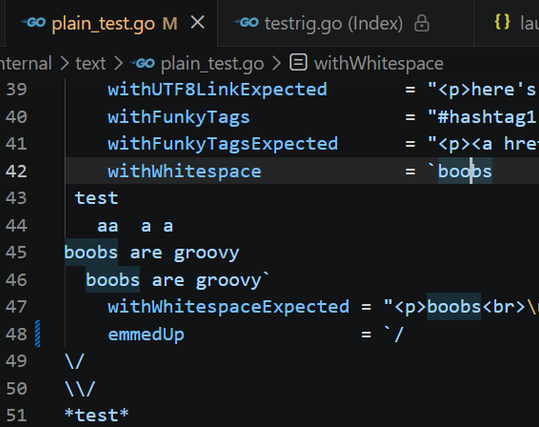Click the emmedUp variable on line 48
539x427 pixels.
pos(146,335)
